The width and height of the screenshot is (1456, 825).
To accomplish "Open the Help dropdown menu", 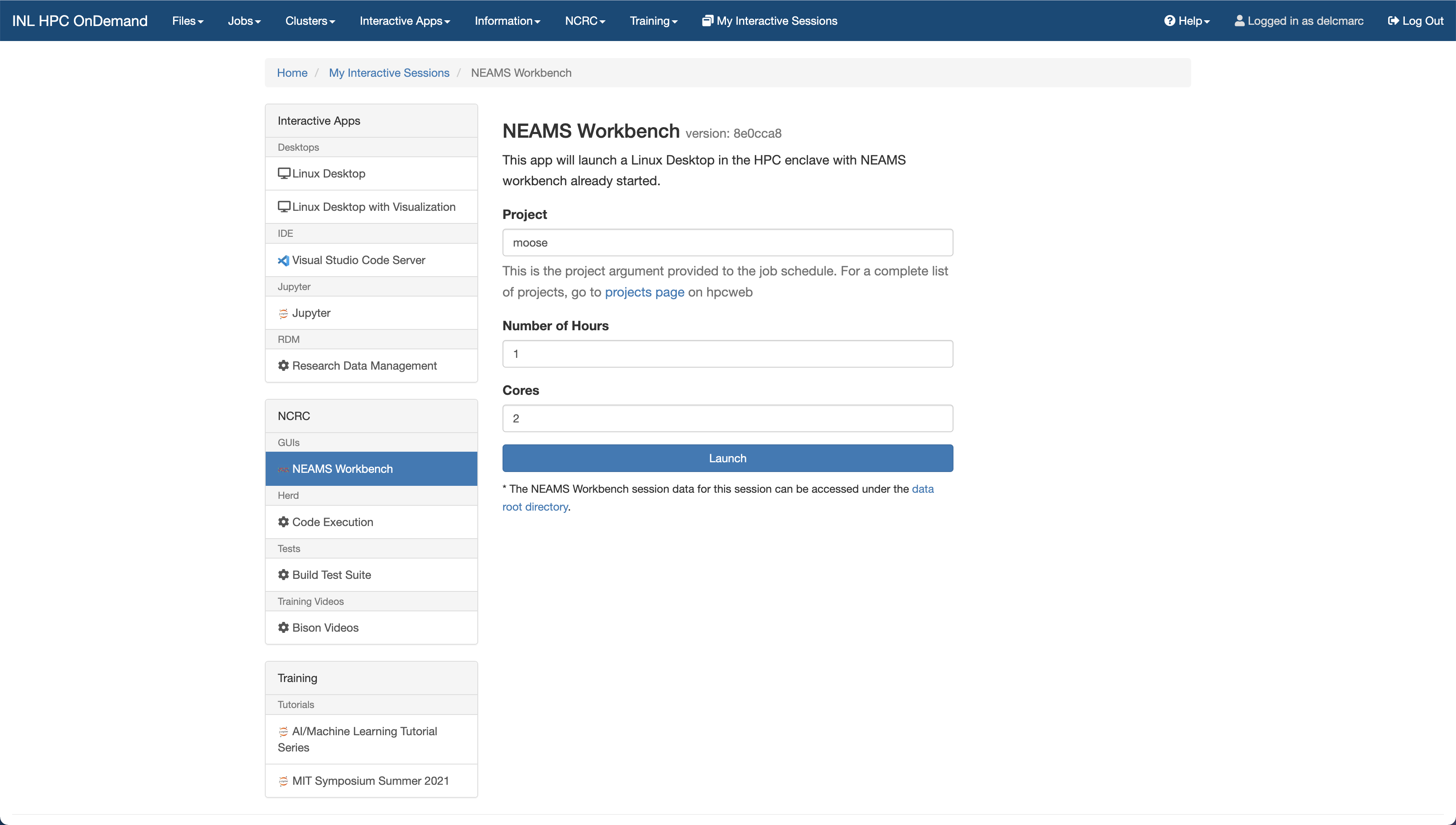I will coord(1186,21).
